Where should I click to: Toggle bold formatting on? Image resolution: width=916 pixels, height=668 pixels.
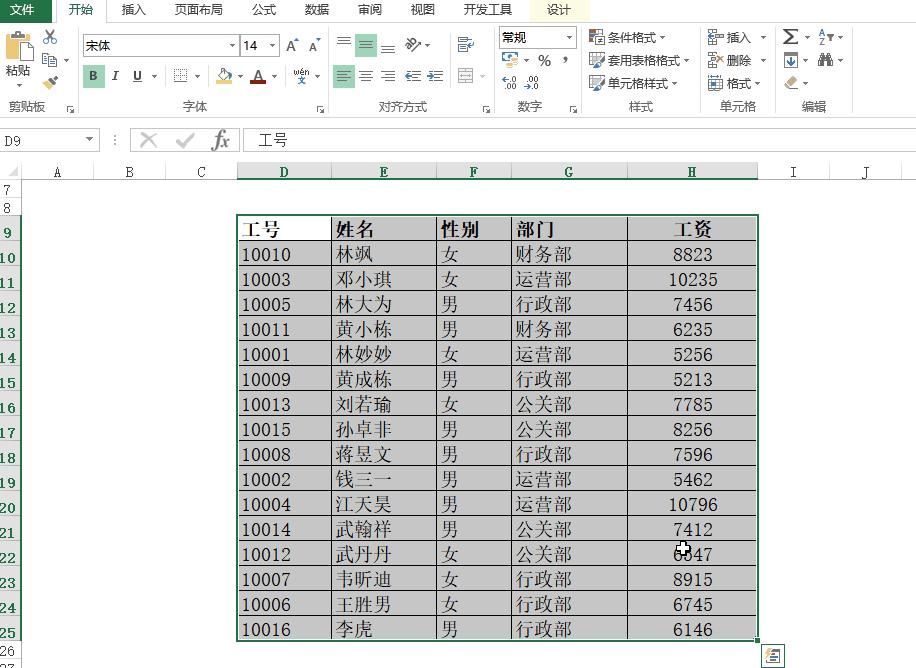(93, 76)
